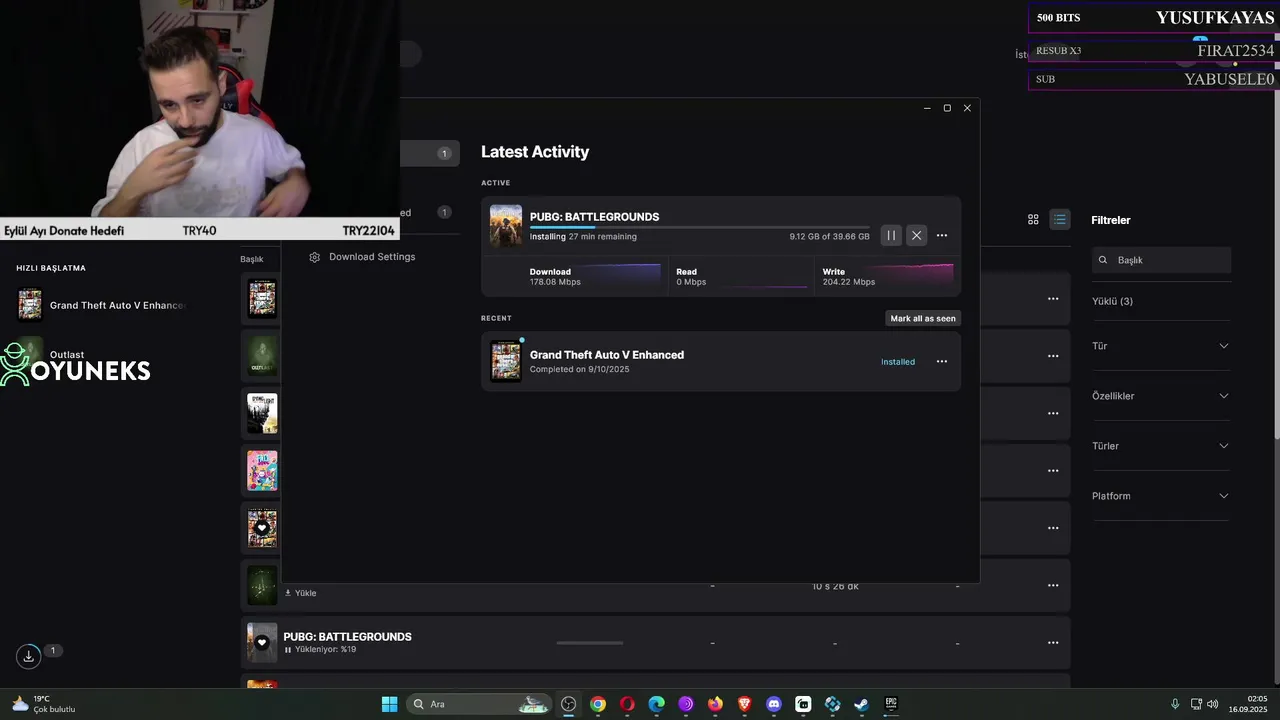Open options menu for fourth library row
The image size is (1280, 720).
[x=1053, y=470]
